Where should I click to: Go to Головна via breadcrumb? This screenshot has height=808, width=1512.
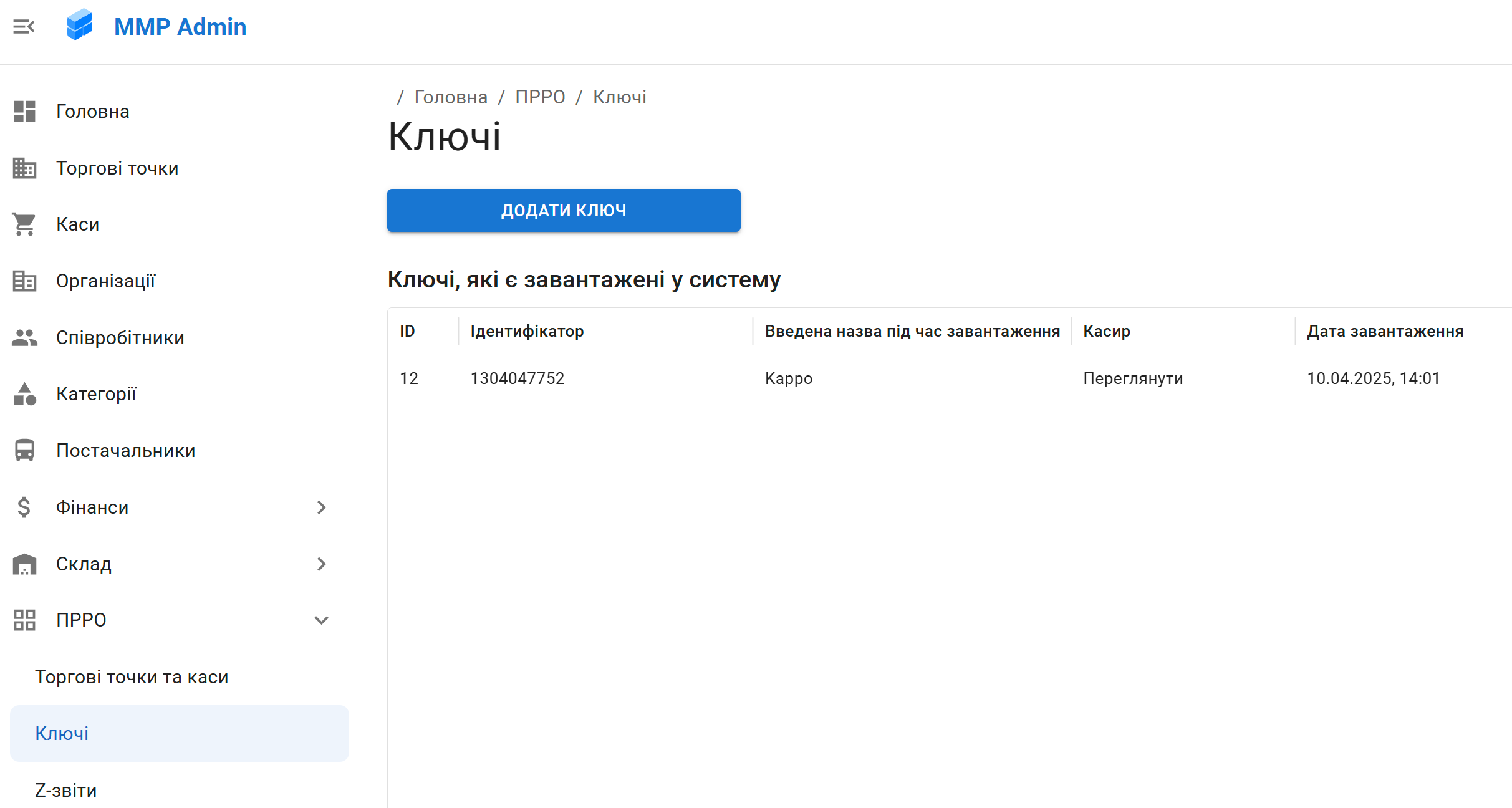(450, 97)
